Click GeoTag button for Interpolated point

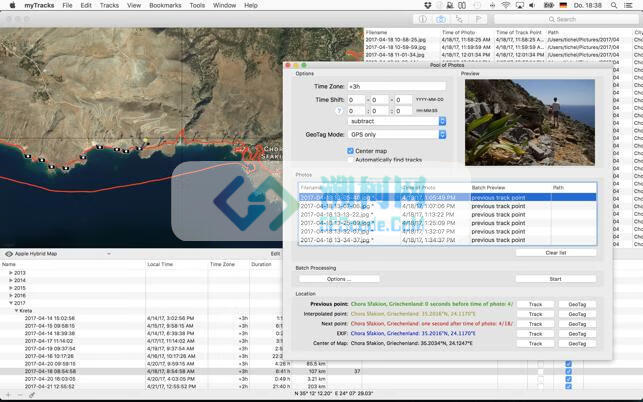(x=577, y=314)
